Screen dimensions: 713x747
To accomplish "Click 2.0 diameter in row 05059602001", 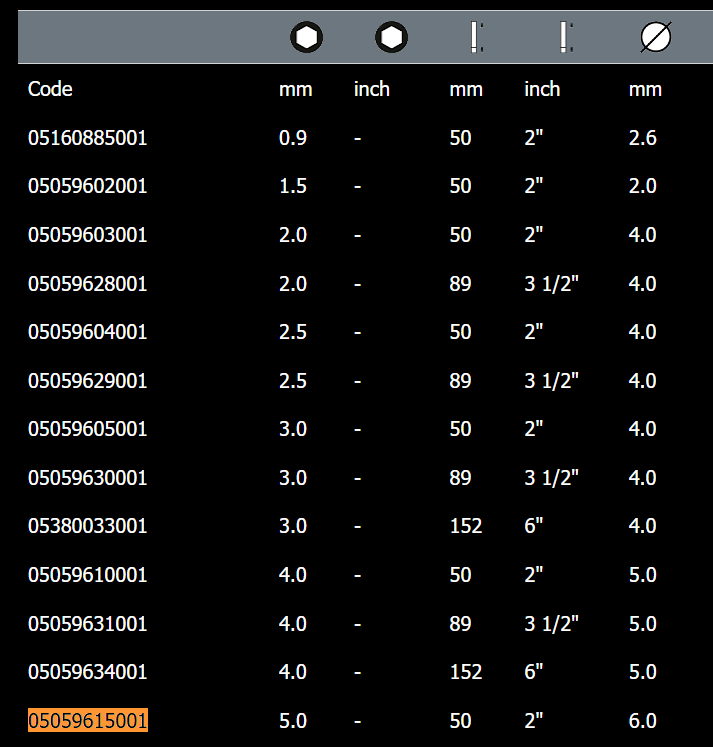I will pyautogui.click(x=643, y=186).
